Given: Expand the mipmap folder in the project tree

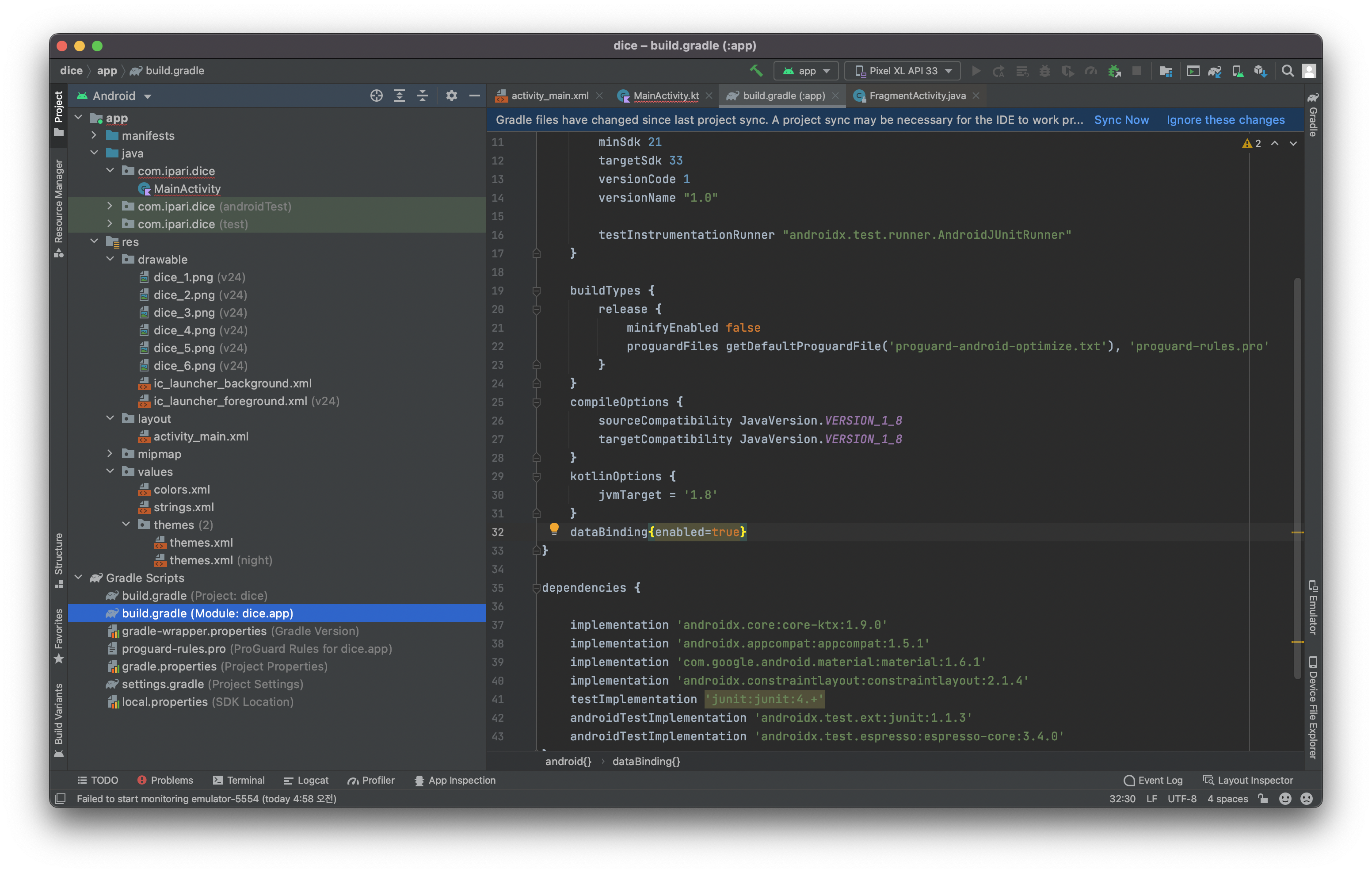Looking at the screenshot, I should (110, 454).
